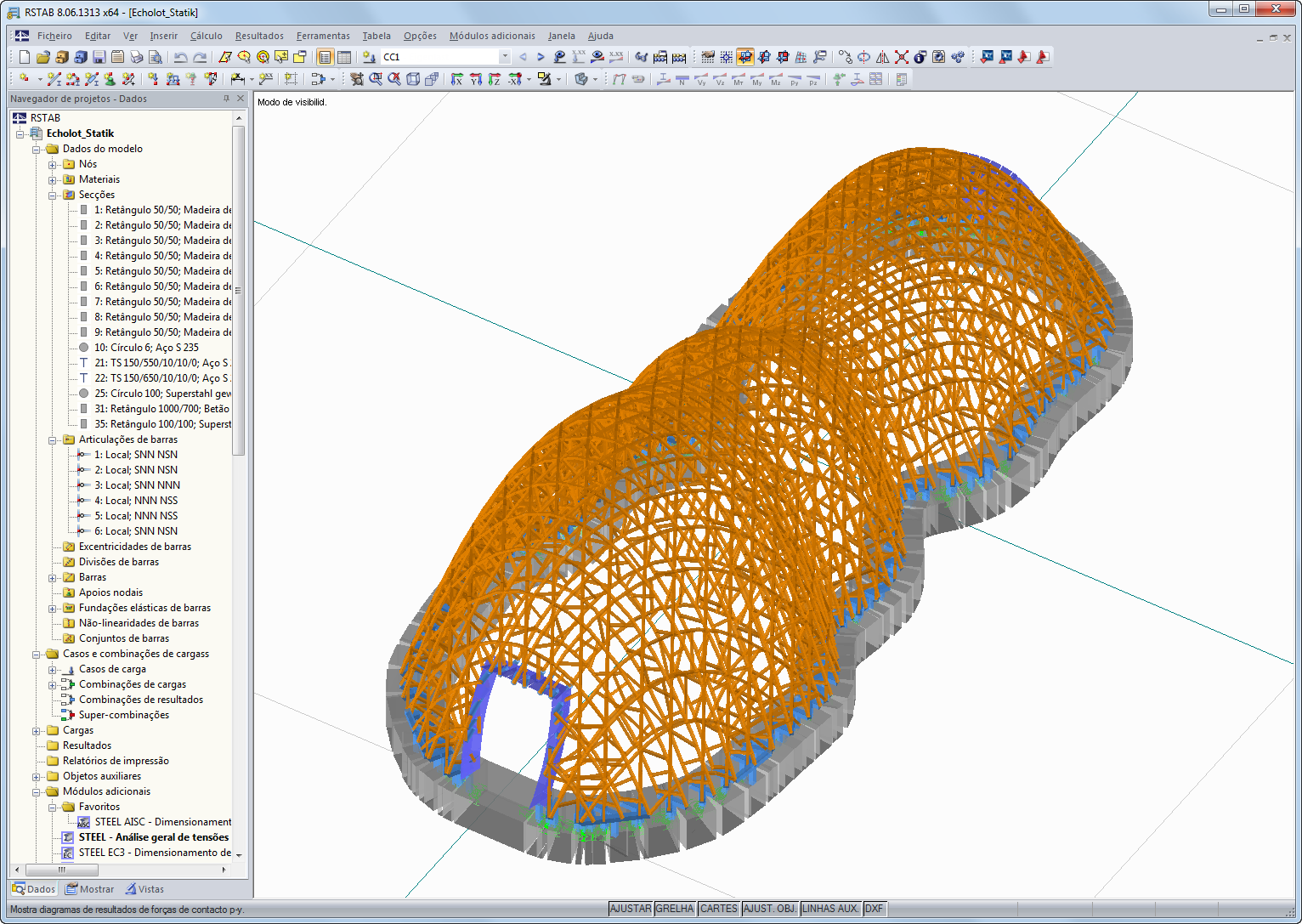
Task: Expand the Nós tree node
Action: point(53,165)
